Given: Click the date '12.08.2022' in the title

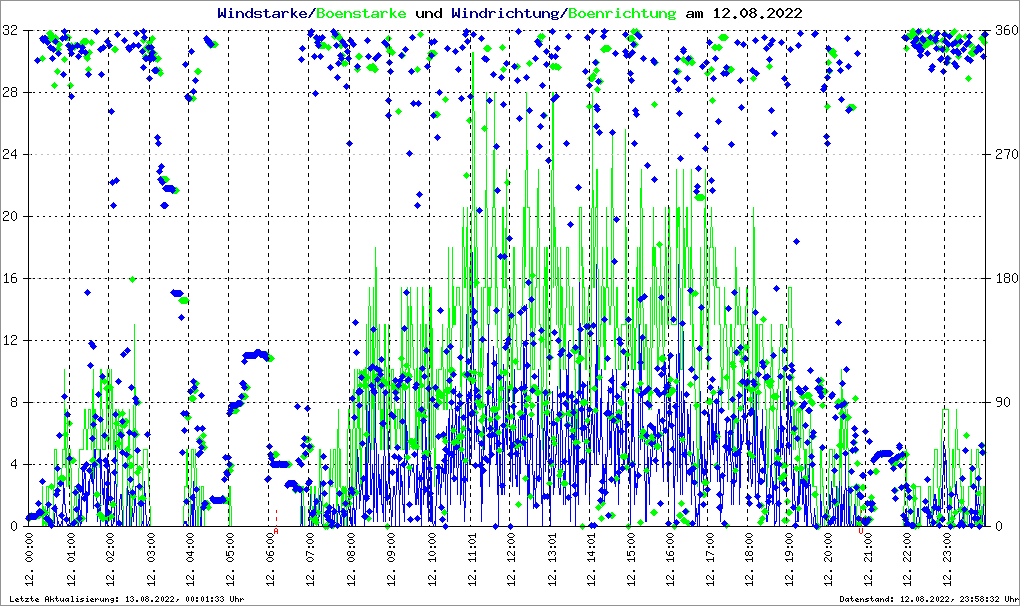Looking at the screenshot, I should coord(756,13).
